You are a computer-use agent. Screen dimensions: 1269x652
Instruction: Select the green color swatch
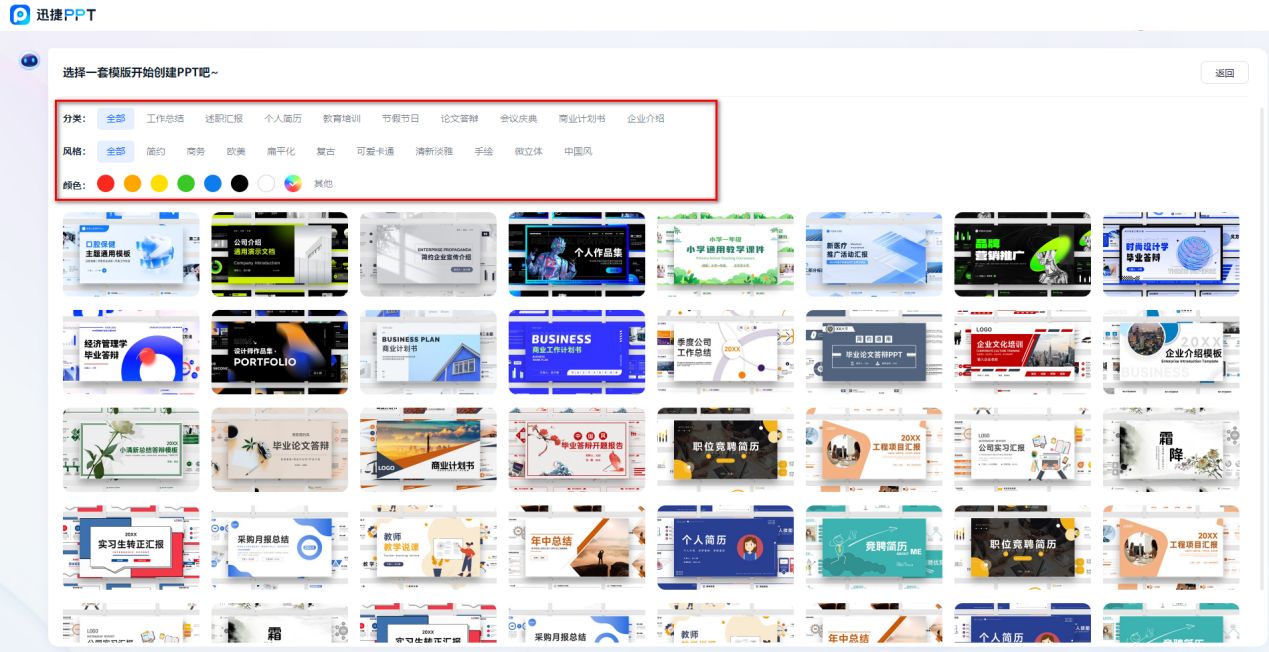(x=186, y=183)
